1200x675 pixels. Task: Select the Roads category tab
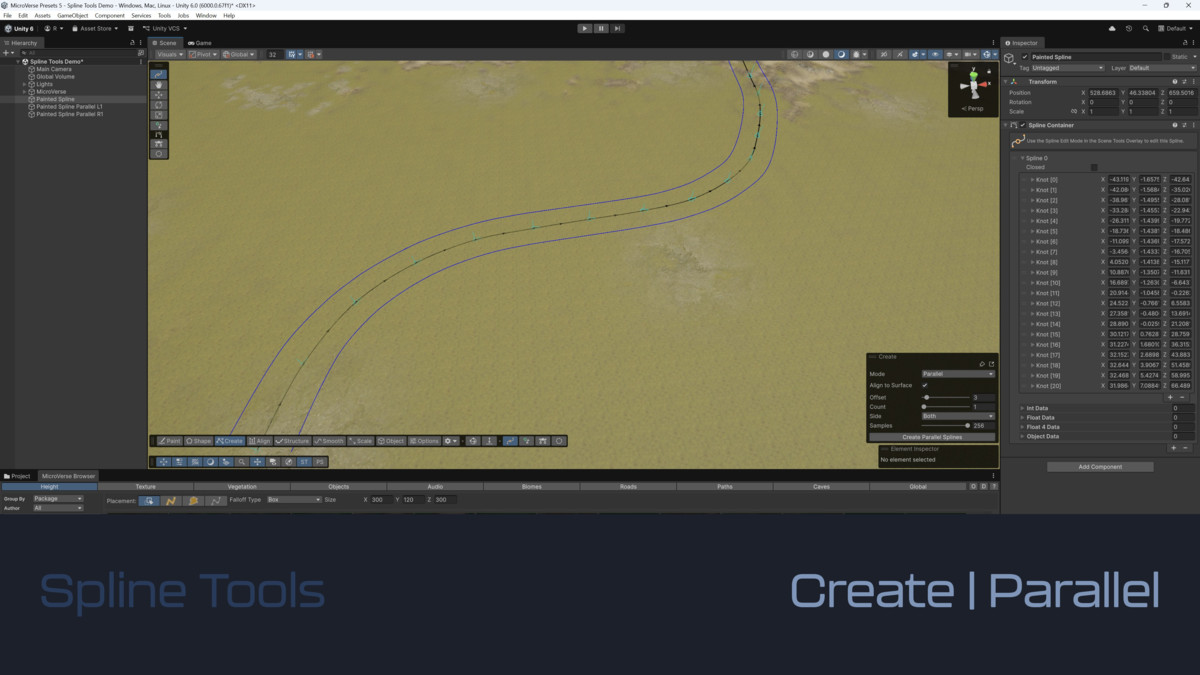[x=628, y=487]
